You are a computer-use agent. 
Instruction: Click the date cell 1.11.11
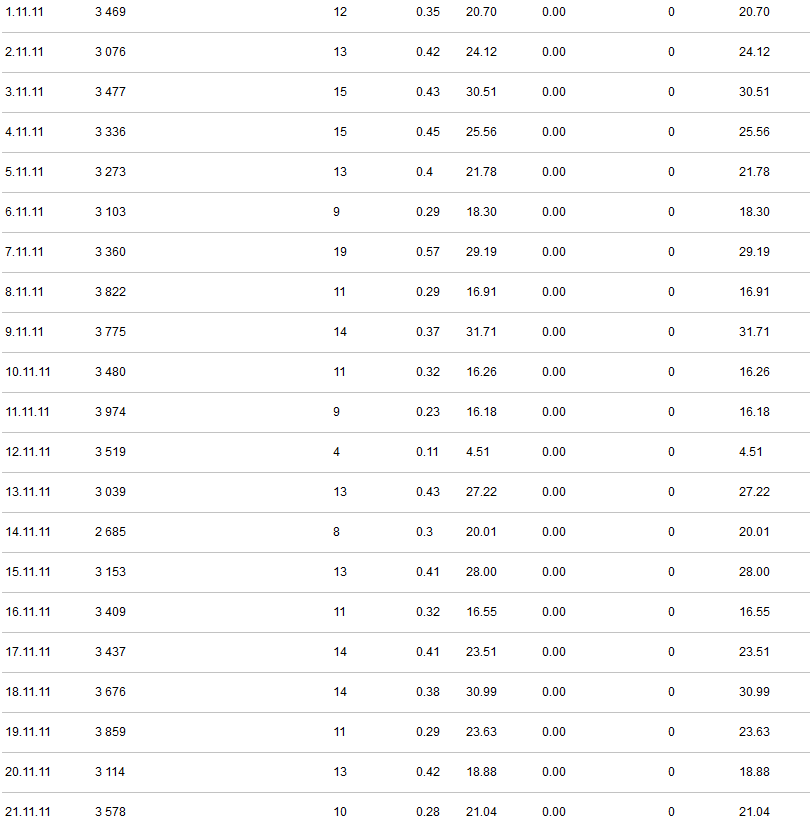[x=24, y=12]
